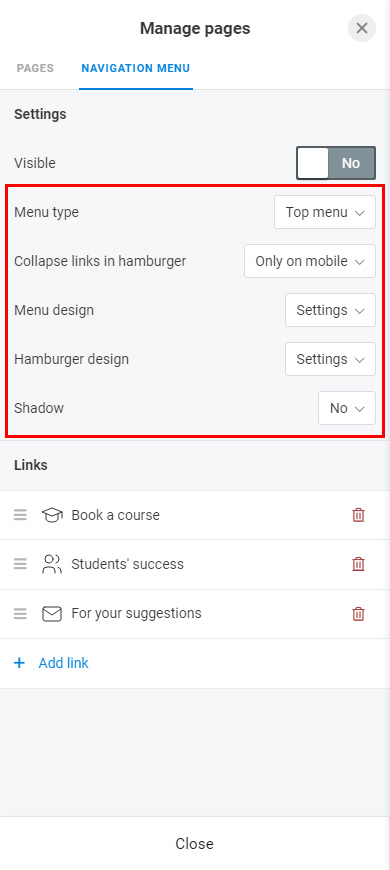Toggle the Visible switch
390x870 pixels.
[336, 163]
